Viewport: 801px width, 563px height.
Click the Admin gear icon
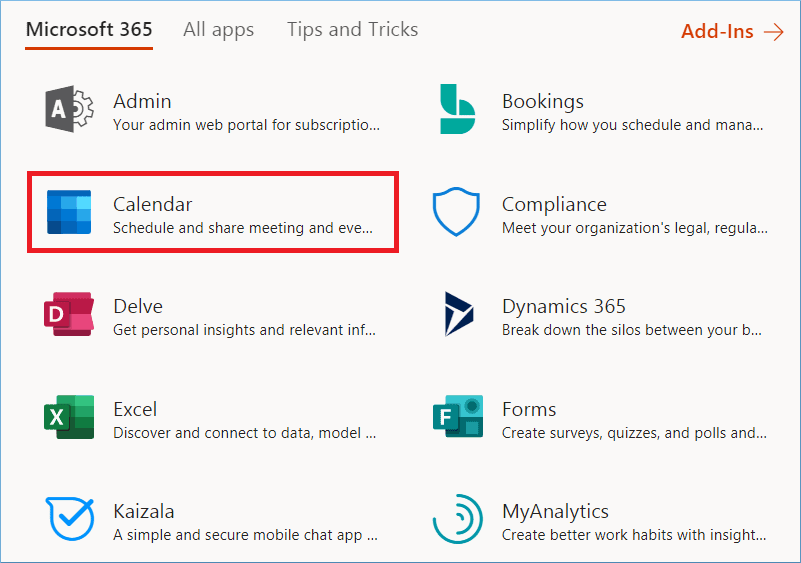(70, 109)
